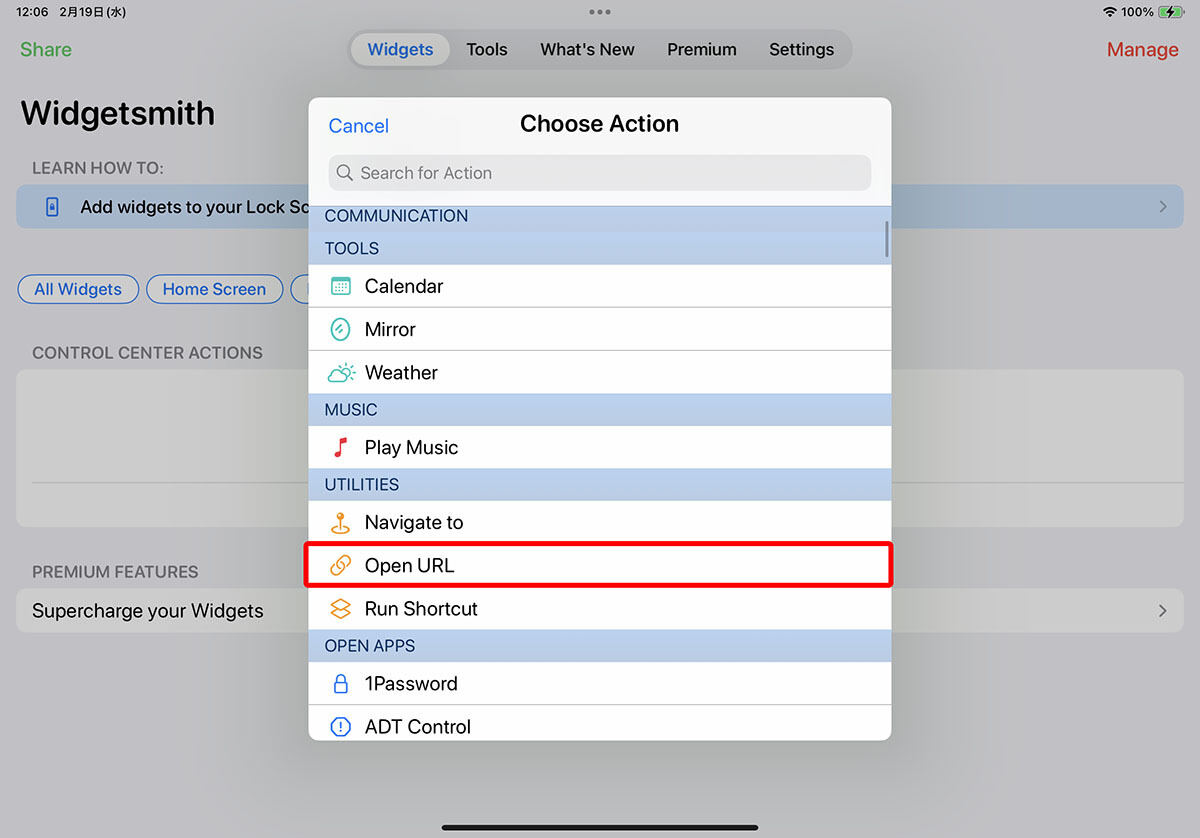Choose the Mirror action label
The image size is (1200, 838).
[x=390, y=329]
